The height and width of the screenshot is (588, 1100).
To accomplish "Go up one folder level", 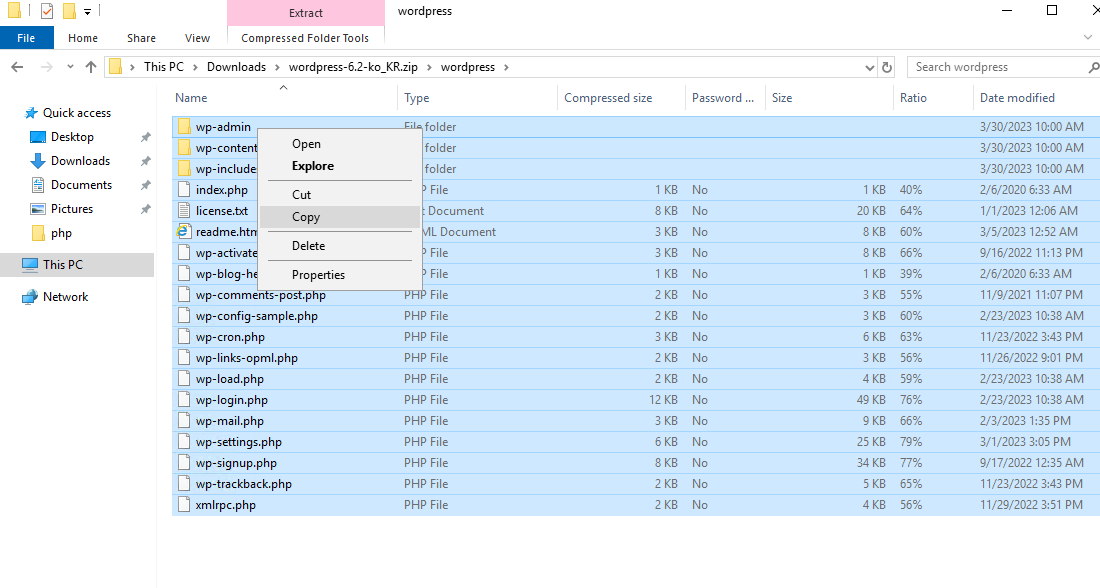I will 90,67.
